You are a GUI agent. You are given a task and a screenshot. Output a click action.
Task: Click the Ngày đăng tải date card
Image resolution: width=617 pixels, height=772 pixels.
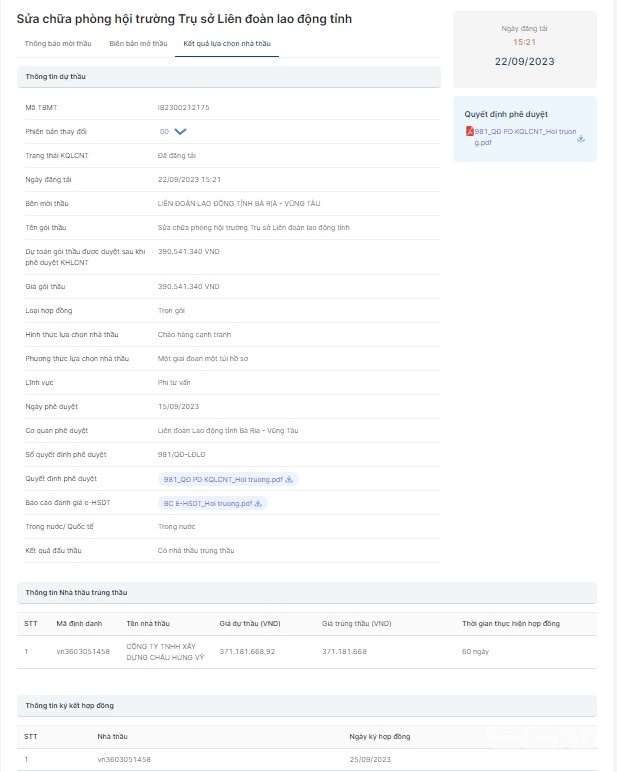[525, 50]
